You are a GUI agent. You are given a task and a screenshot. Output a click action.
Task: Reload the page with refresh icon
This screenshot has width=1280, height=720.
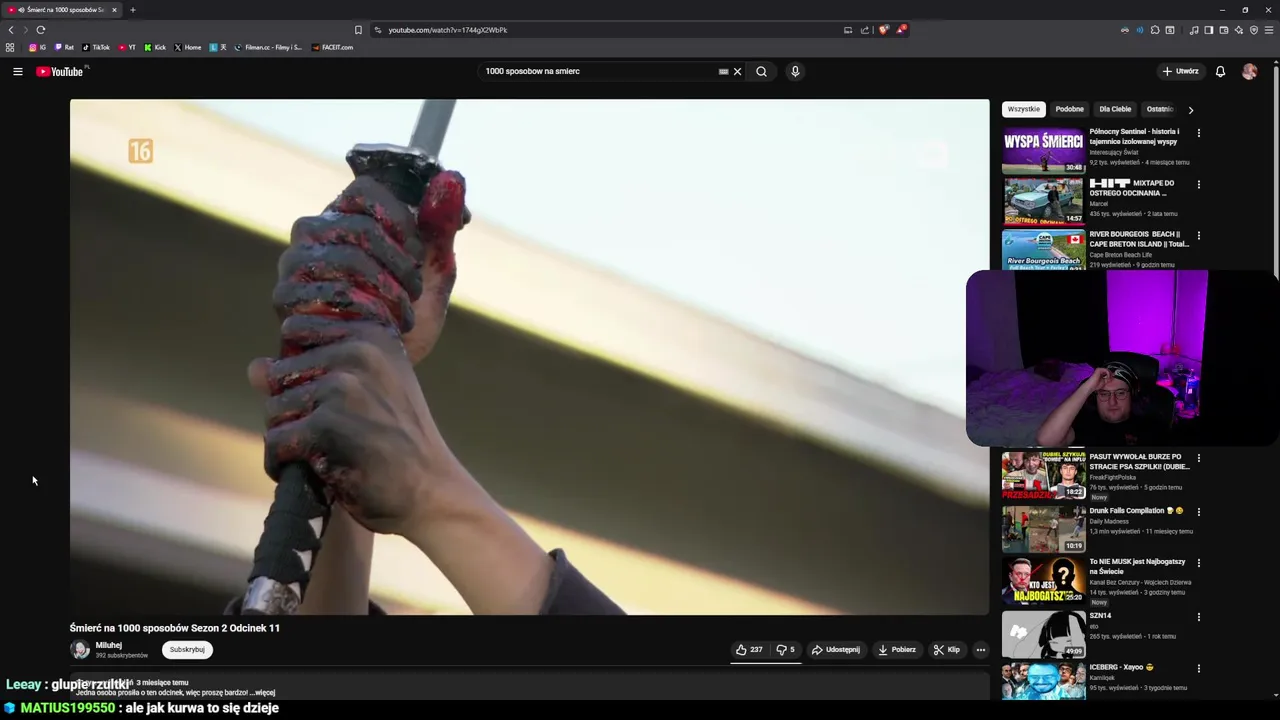pyautogui.click(x=41, y=30)
